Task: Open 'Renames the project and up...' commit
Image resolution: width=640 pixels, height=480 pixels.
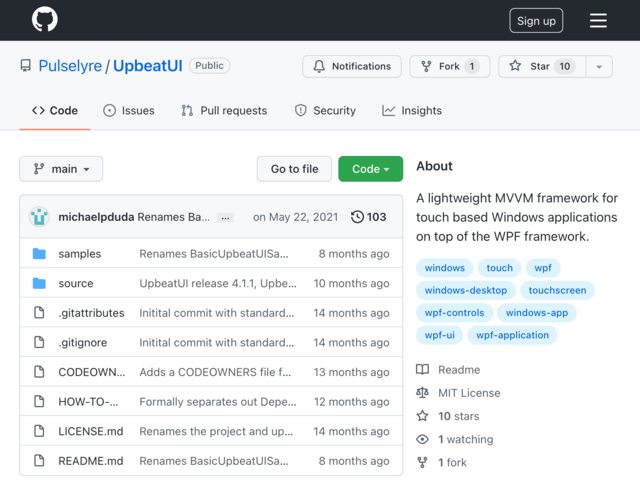Action: click(x=216, y=431)
